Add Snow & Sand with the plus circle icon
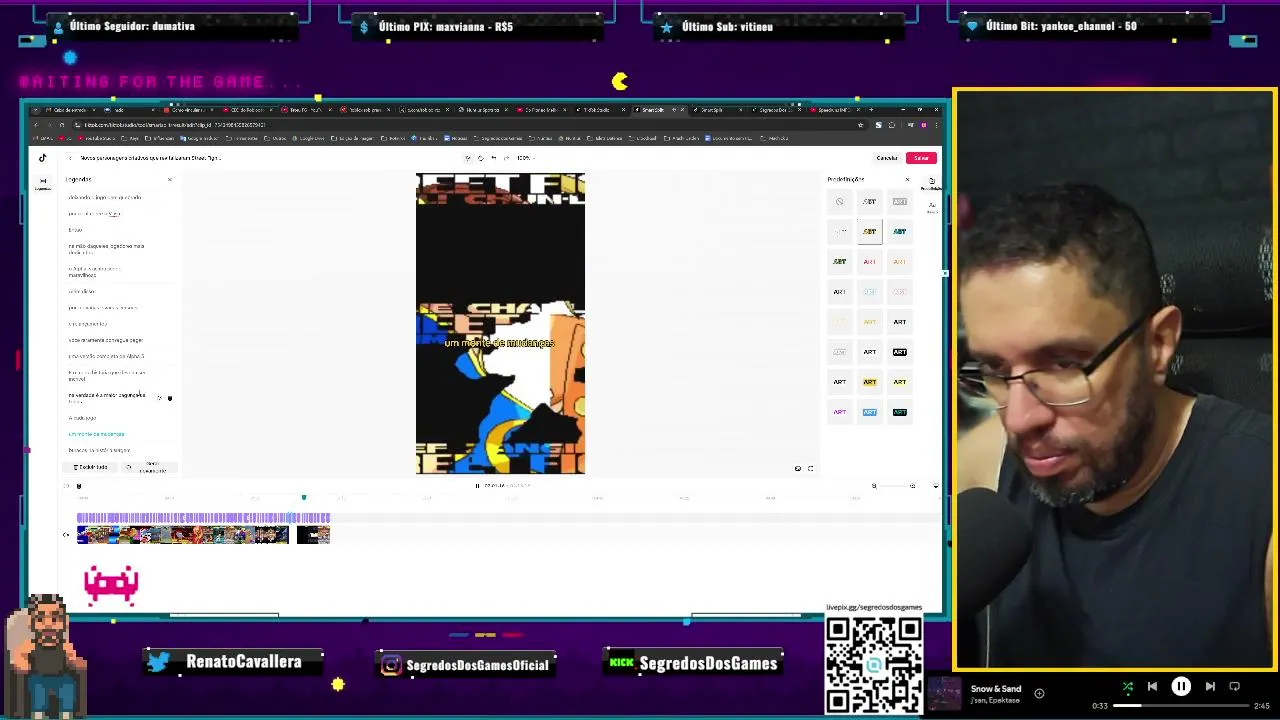 1039,693
